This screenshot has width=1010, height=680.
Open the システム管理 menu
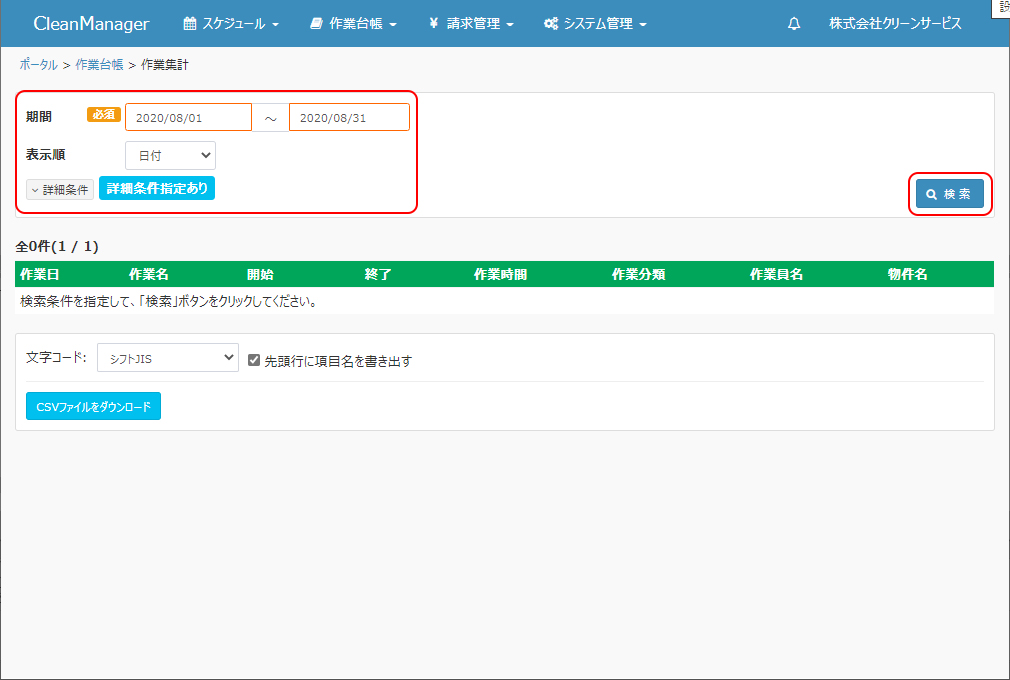coord(595,24)
